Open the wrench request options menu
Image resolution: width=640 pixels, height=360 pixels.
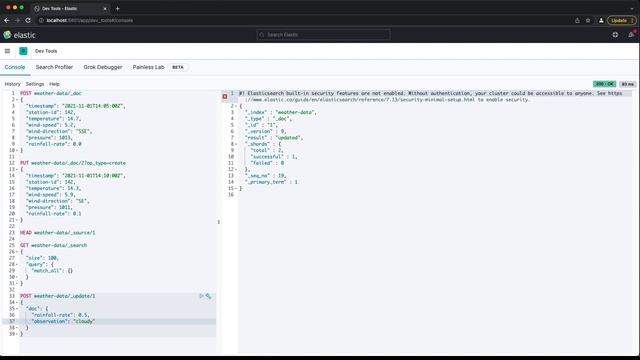pos(209,296)
